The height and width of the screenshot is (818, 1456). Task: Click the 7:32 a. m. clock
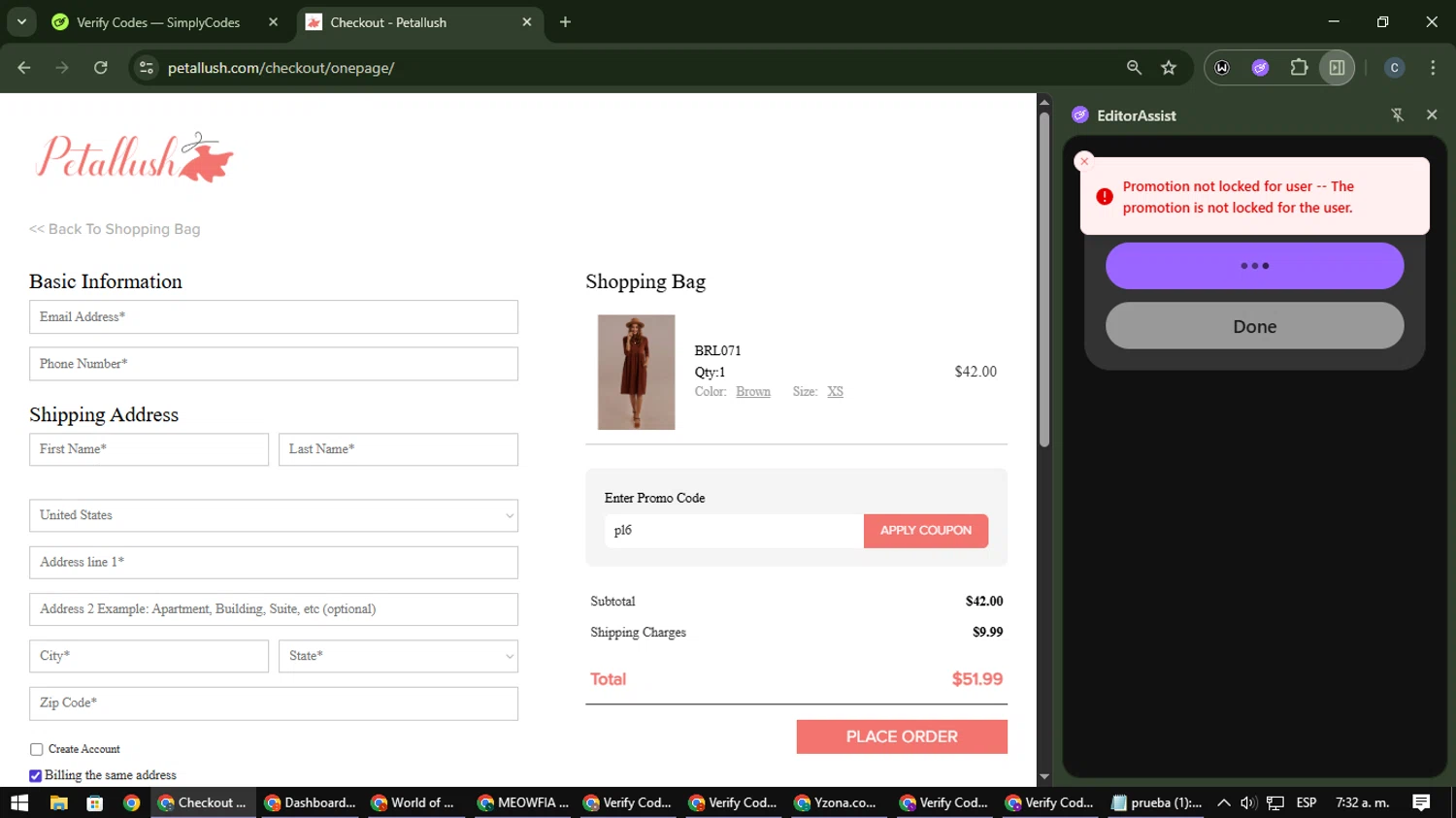click(1363, 802)
